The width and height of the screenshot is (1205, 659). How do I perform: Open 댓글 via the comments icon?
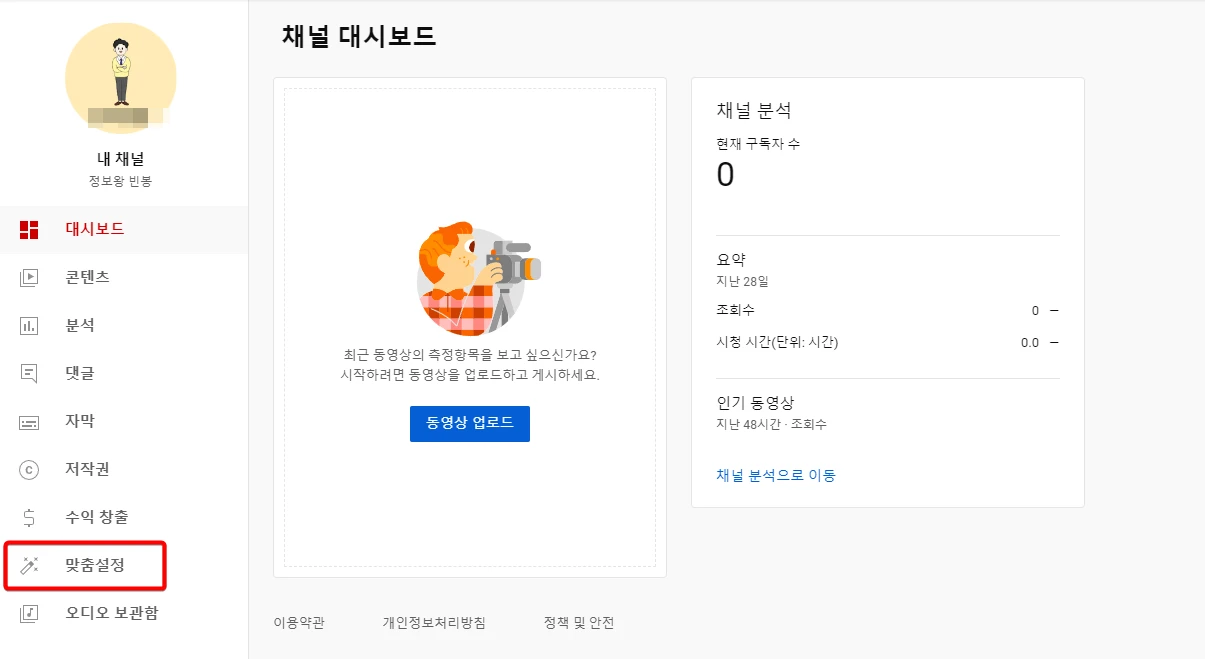tap(30, 372)
